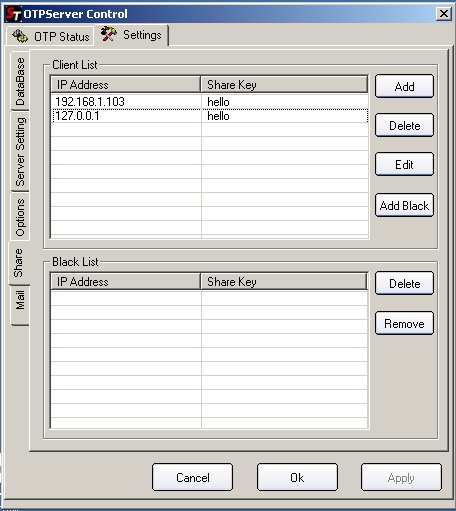456x511 pixels.
Task: Switch to the Server Setting side tab
Action: click(x=20, y=151)
